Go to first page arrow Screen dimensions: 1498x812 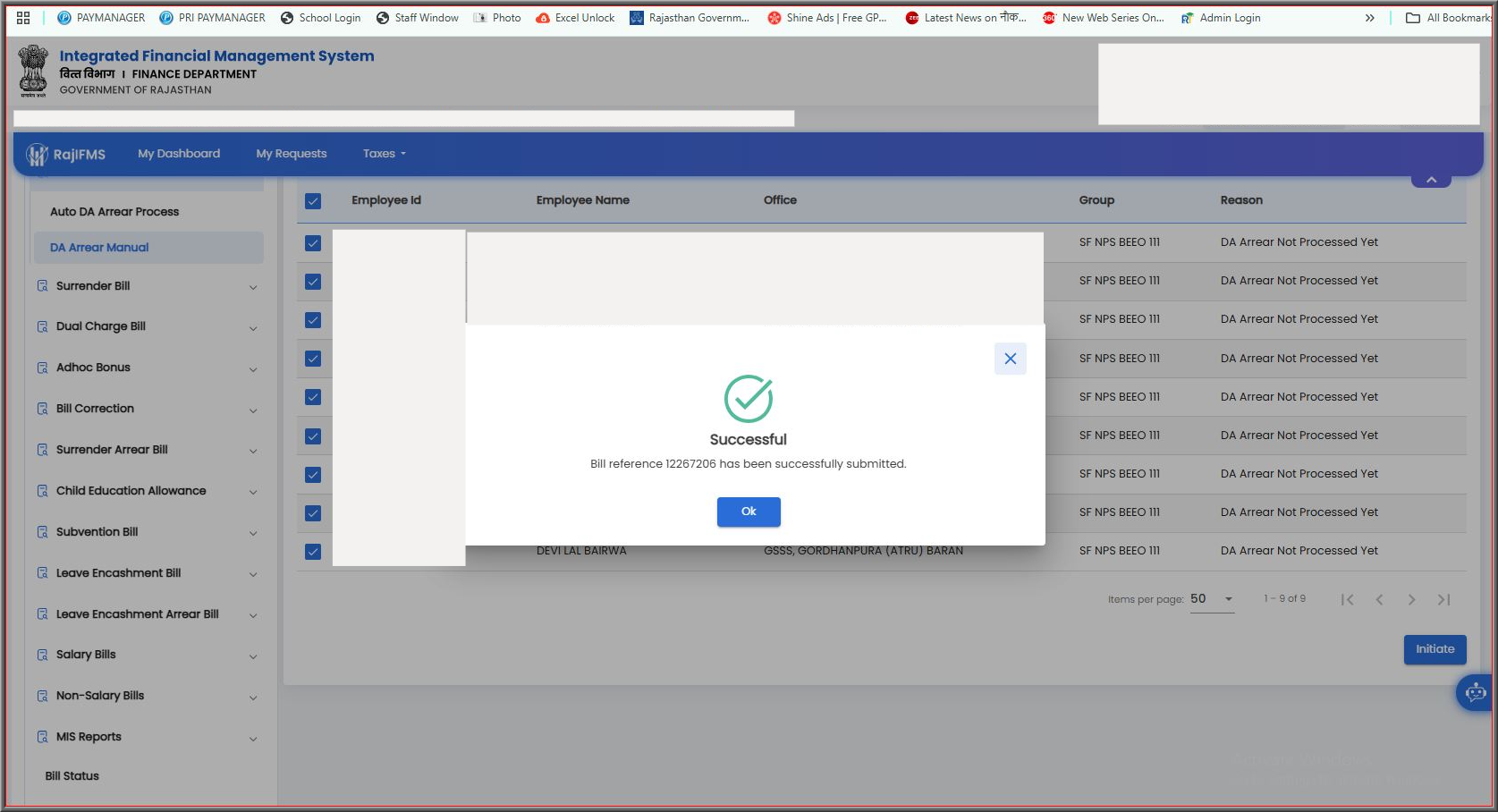pos(1347,600)
